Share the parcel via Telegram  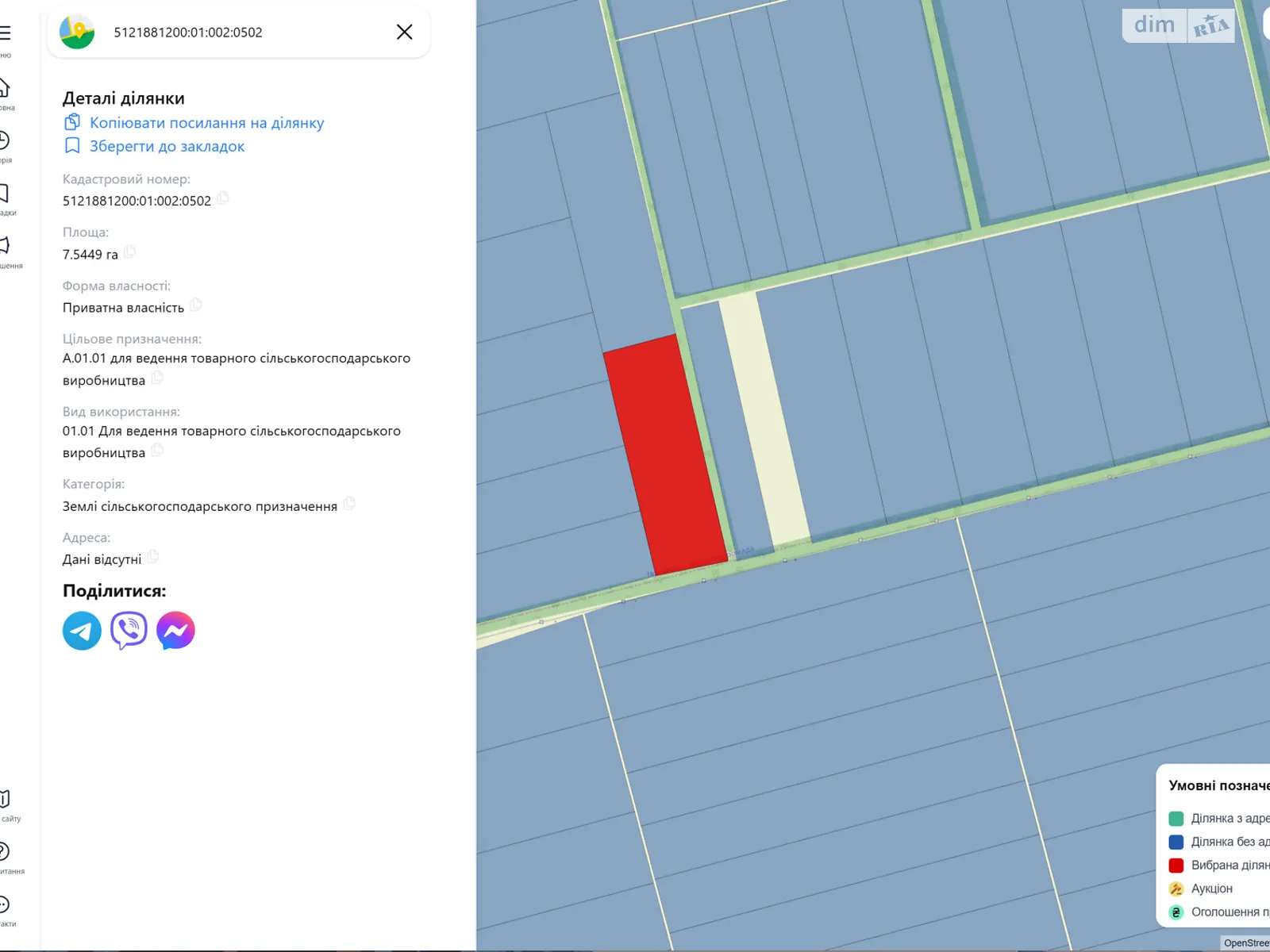click(82, 631)
